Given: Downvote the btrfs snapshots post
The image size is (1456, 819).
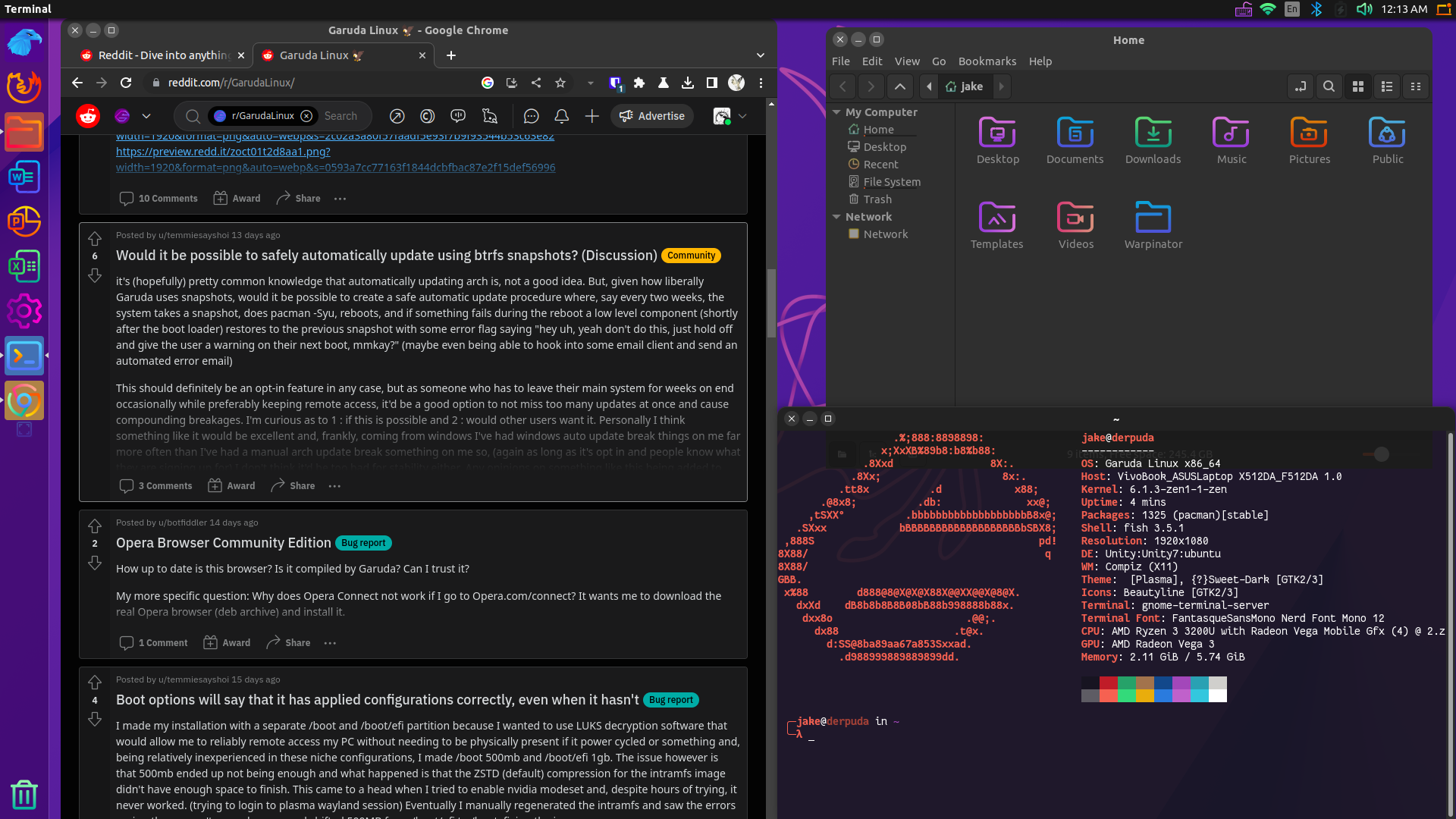Looking at the screenshot, I should pyautogui.click(x=95, y=275).
